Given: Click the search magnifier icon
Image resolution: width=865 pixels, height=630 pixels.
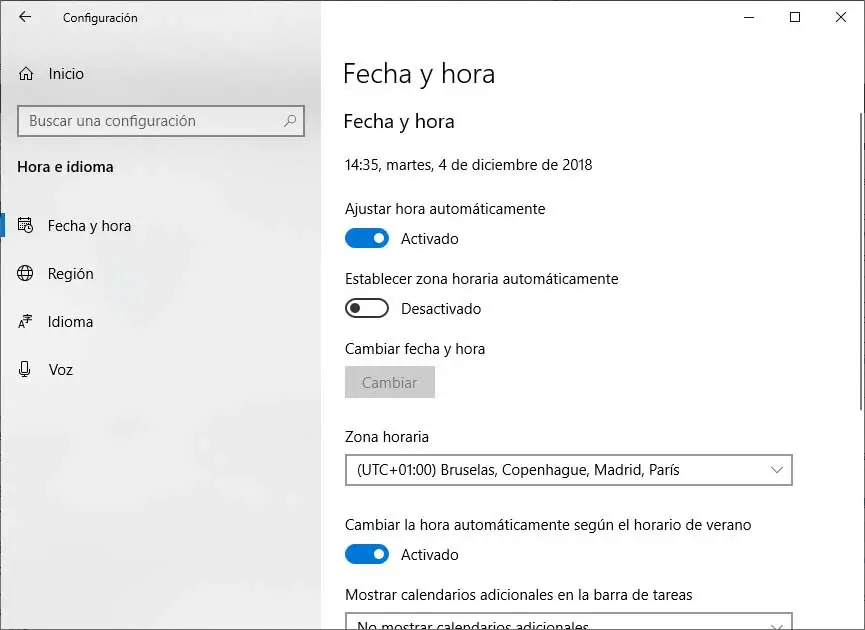Looking at the screenshot, I should click(x=290, y=121).
